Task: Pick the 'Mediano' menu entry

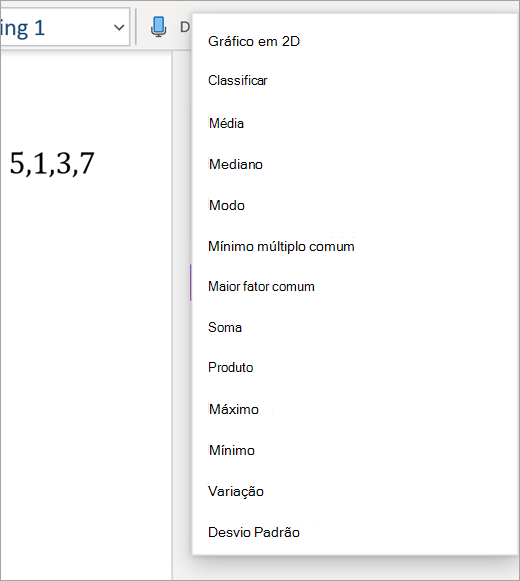Action: click(x=236, y=164)
